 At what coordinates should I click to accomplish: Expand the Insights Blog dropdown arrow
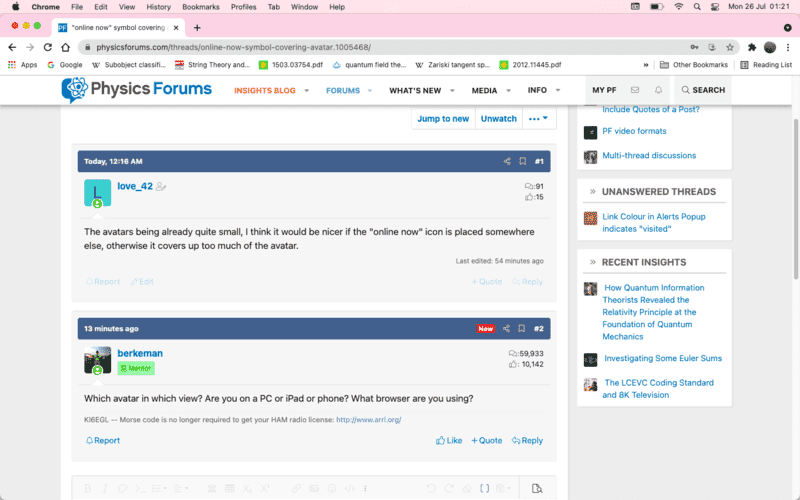point(307,90)
